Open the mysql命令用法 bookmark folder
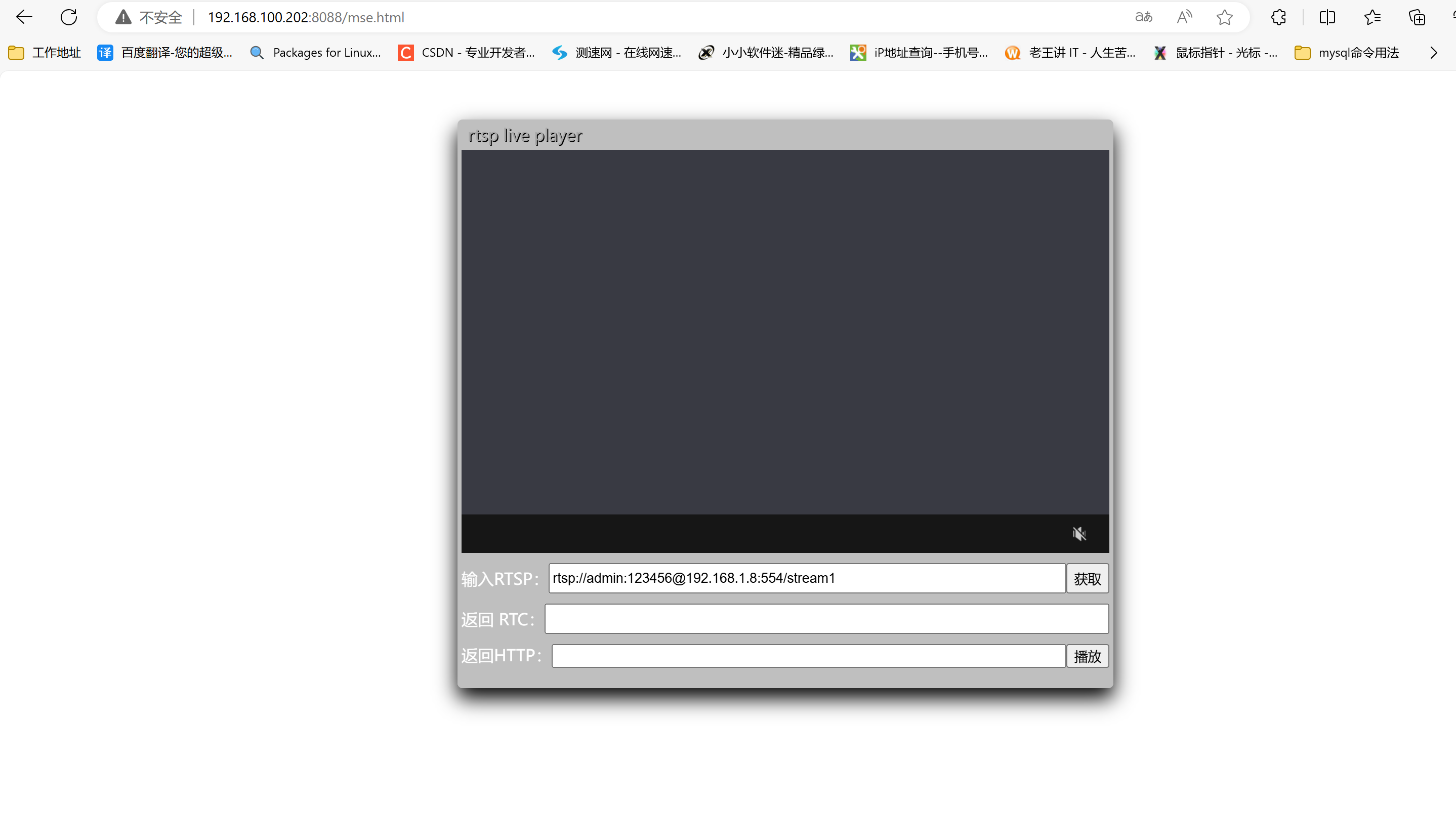This screenshot has height=836, width=1456. point(1347,53)
